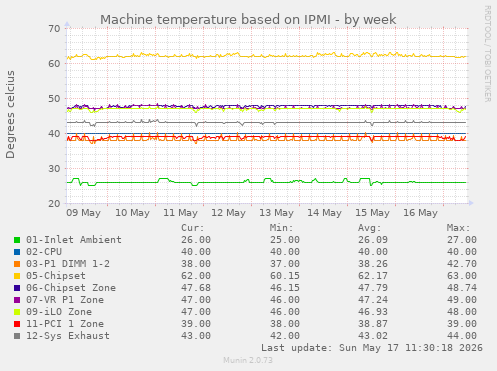Click the blue 02-CPU legend swatch
Image resolution: width=497 pixels, height=371 pixels.
tap(17, 252)
